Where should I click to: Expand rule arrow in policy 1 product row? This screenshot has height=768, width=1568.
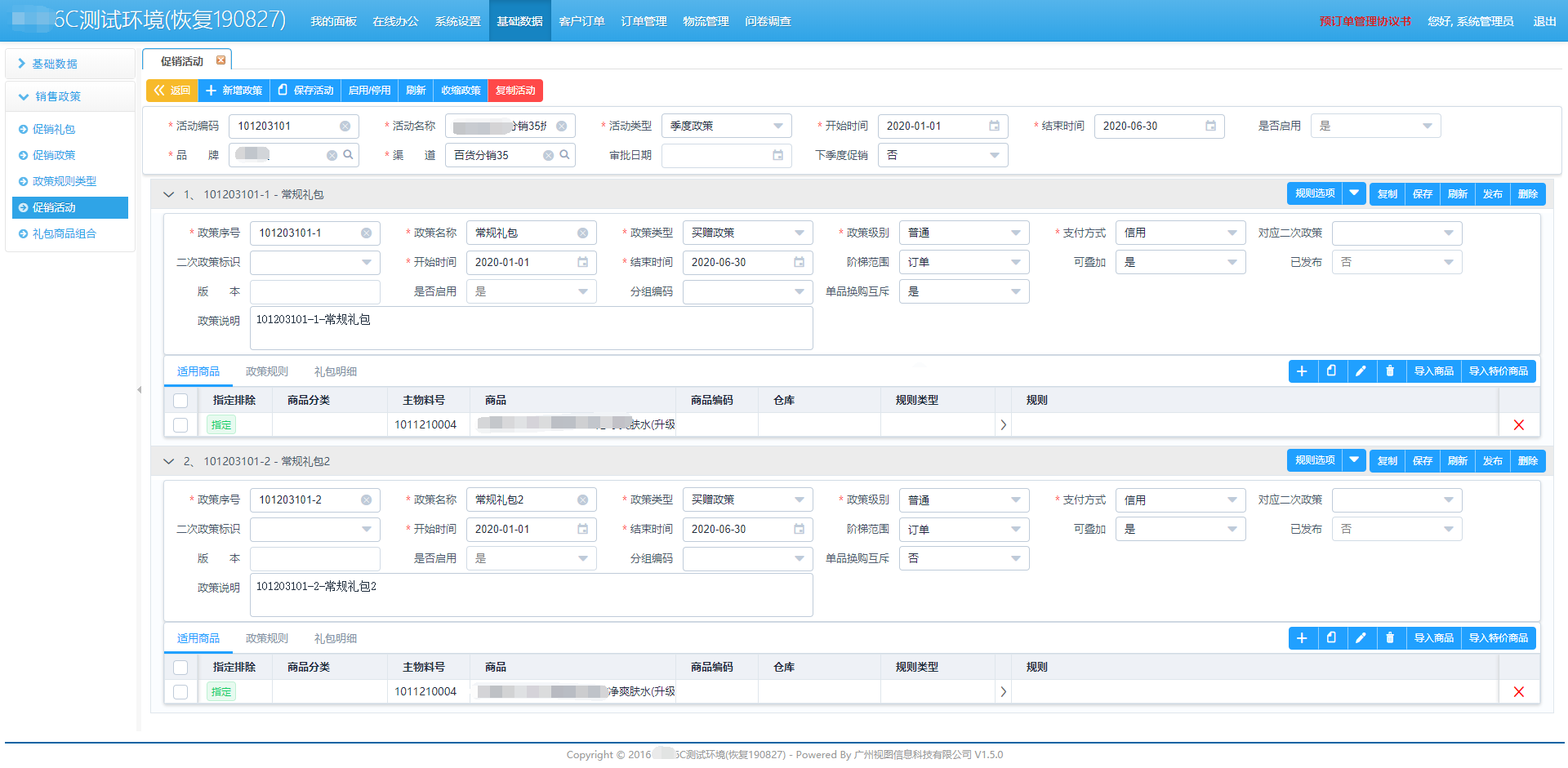point(1003,424)
